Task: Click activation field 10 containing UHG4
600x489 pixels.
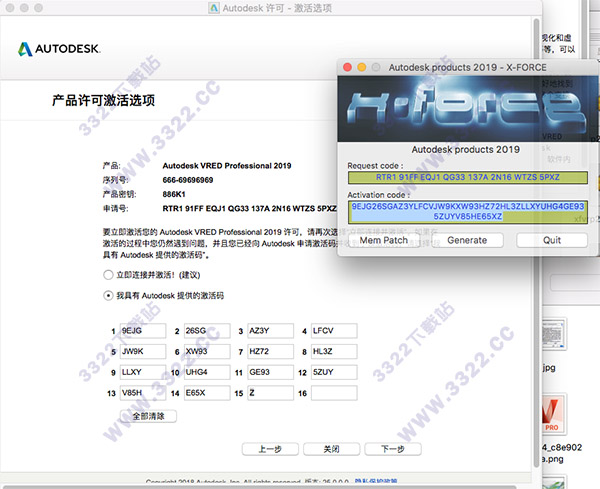Action: [x=207, y=372]
